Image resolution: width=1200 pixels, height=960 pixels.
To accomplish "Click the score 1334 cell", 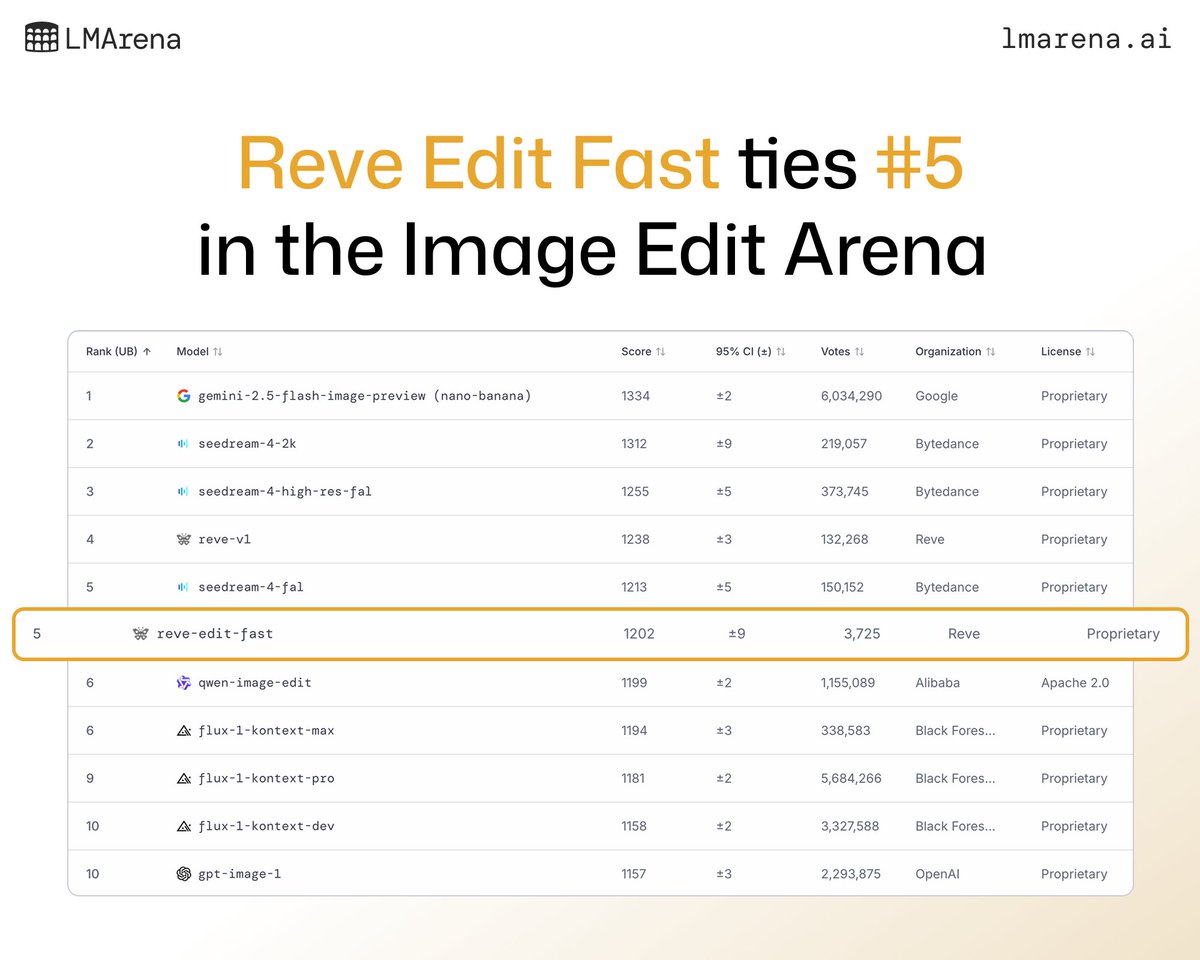I will [x=635, y=396].
